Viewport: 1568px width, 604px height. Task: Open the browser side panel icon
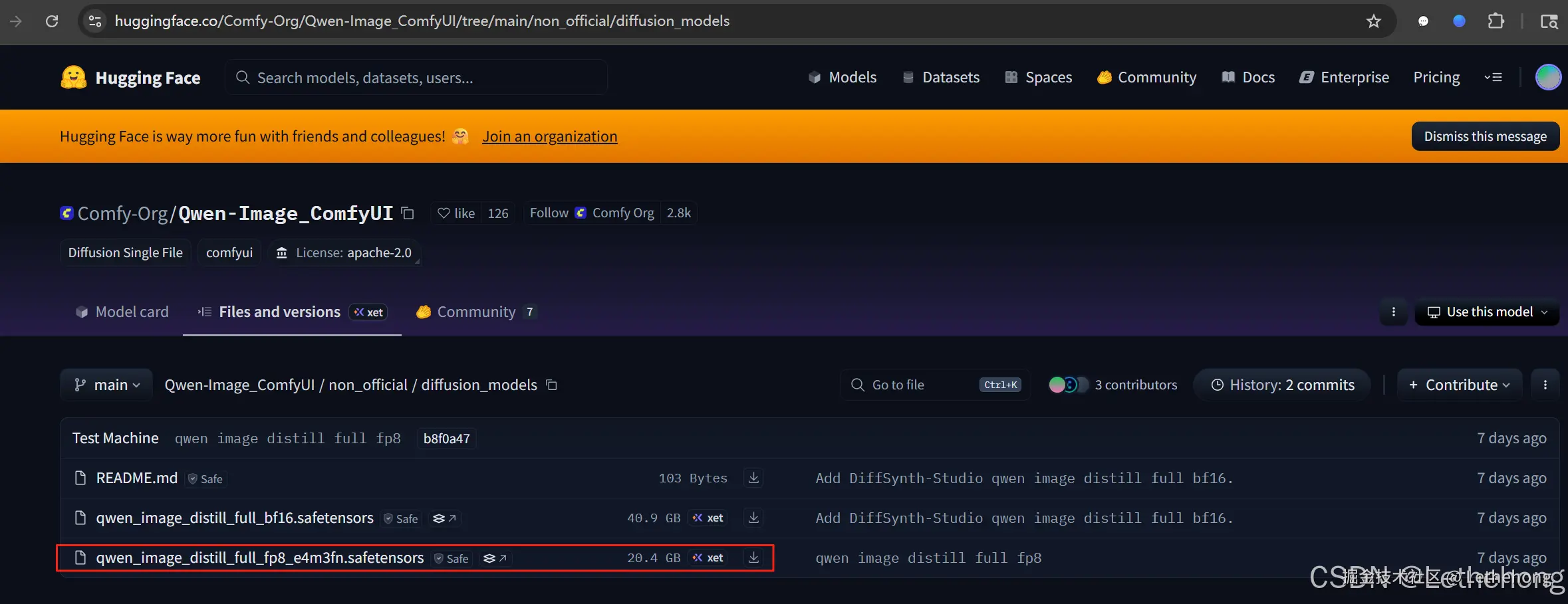1549,21
